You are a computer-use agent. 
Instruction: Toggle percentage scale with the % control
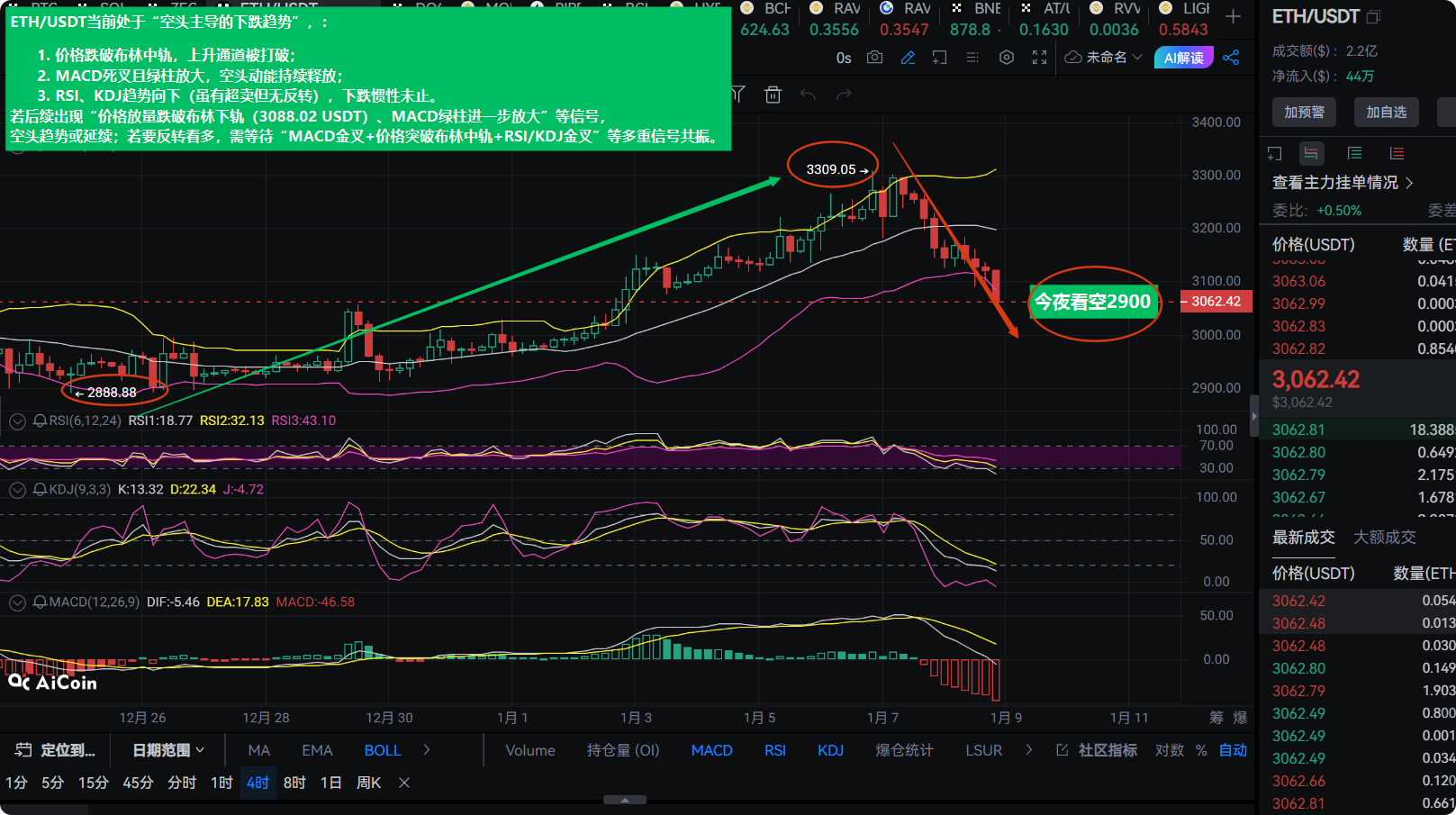(1201, 749)
